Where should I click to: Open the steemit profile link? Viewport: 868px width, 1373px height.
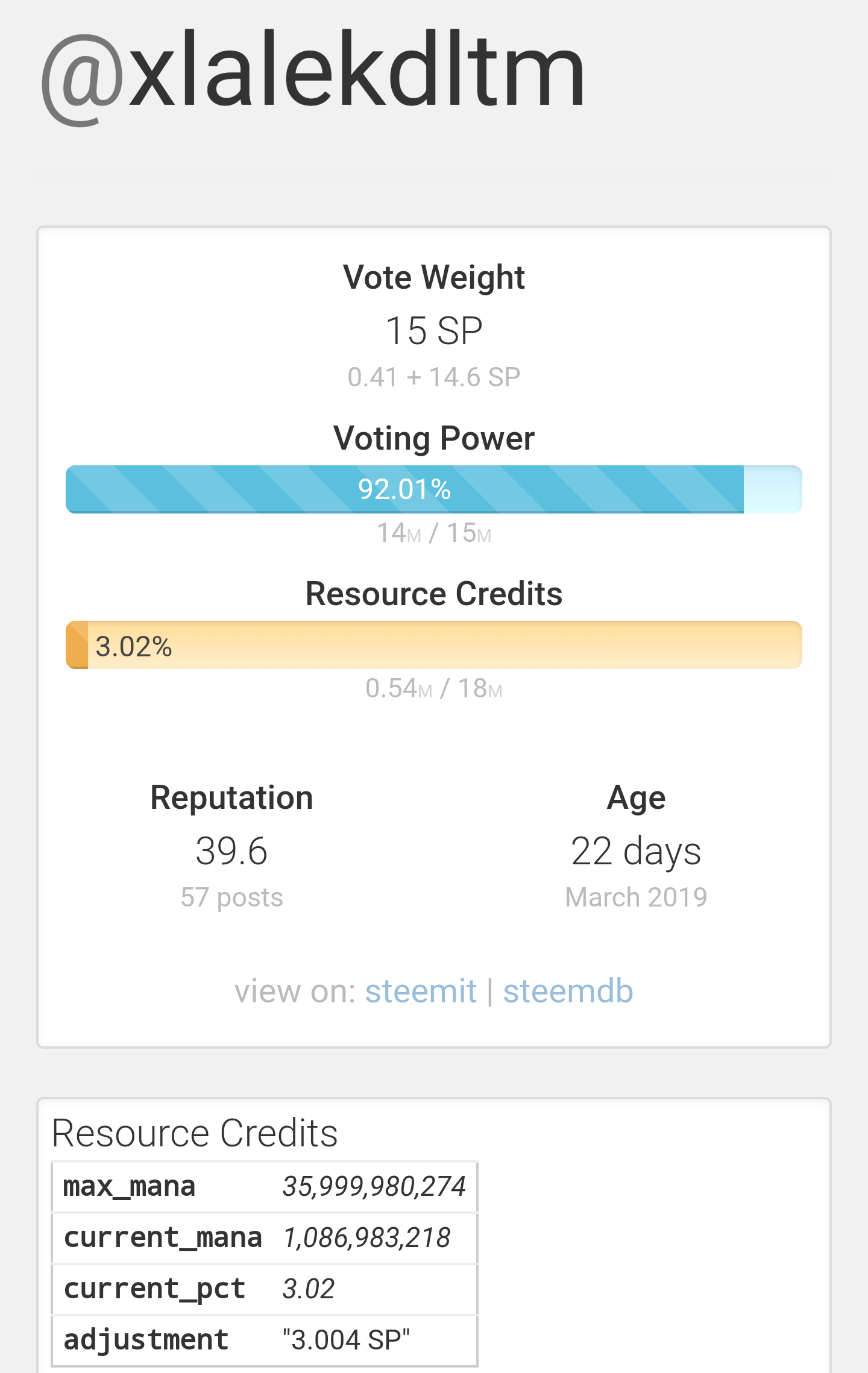(x=421, y=991)
